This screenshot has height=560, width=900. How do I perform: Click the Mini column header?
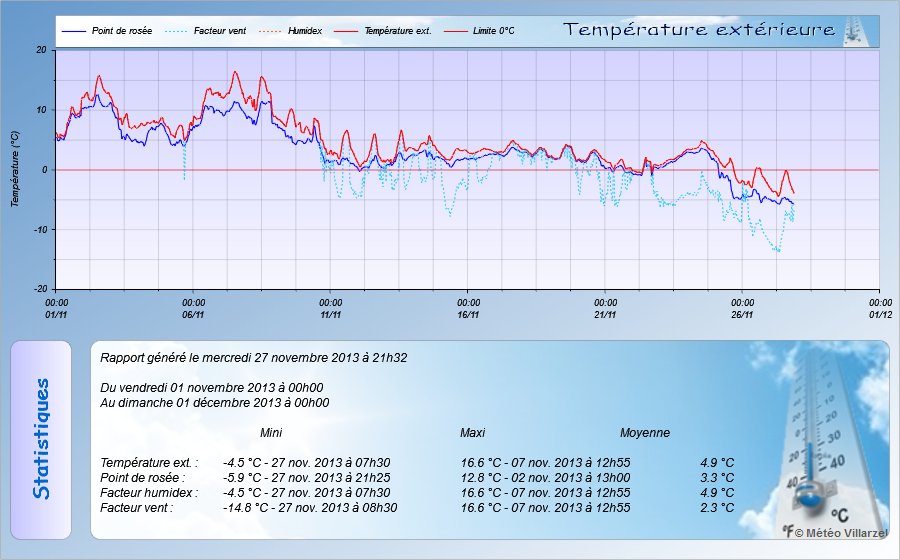(x=271, y=433)
